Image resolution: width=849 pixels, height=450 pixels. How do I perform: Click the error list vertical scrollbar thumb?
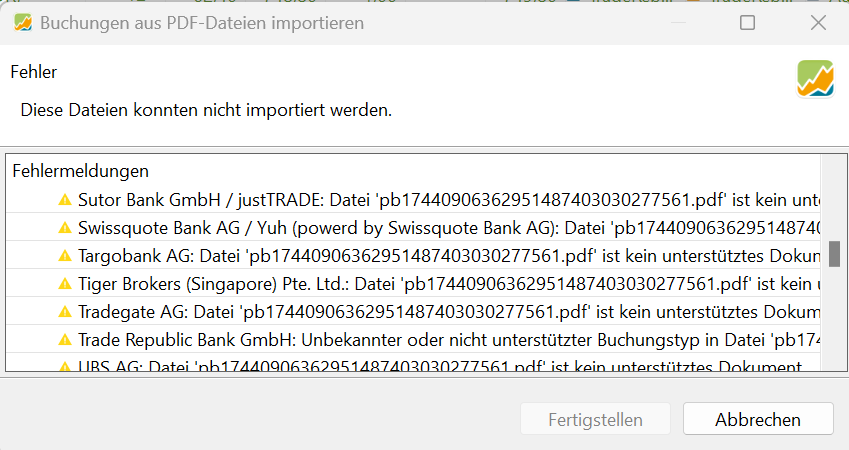click(834, 255)
